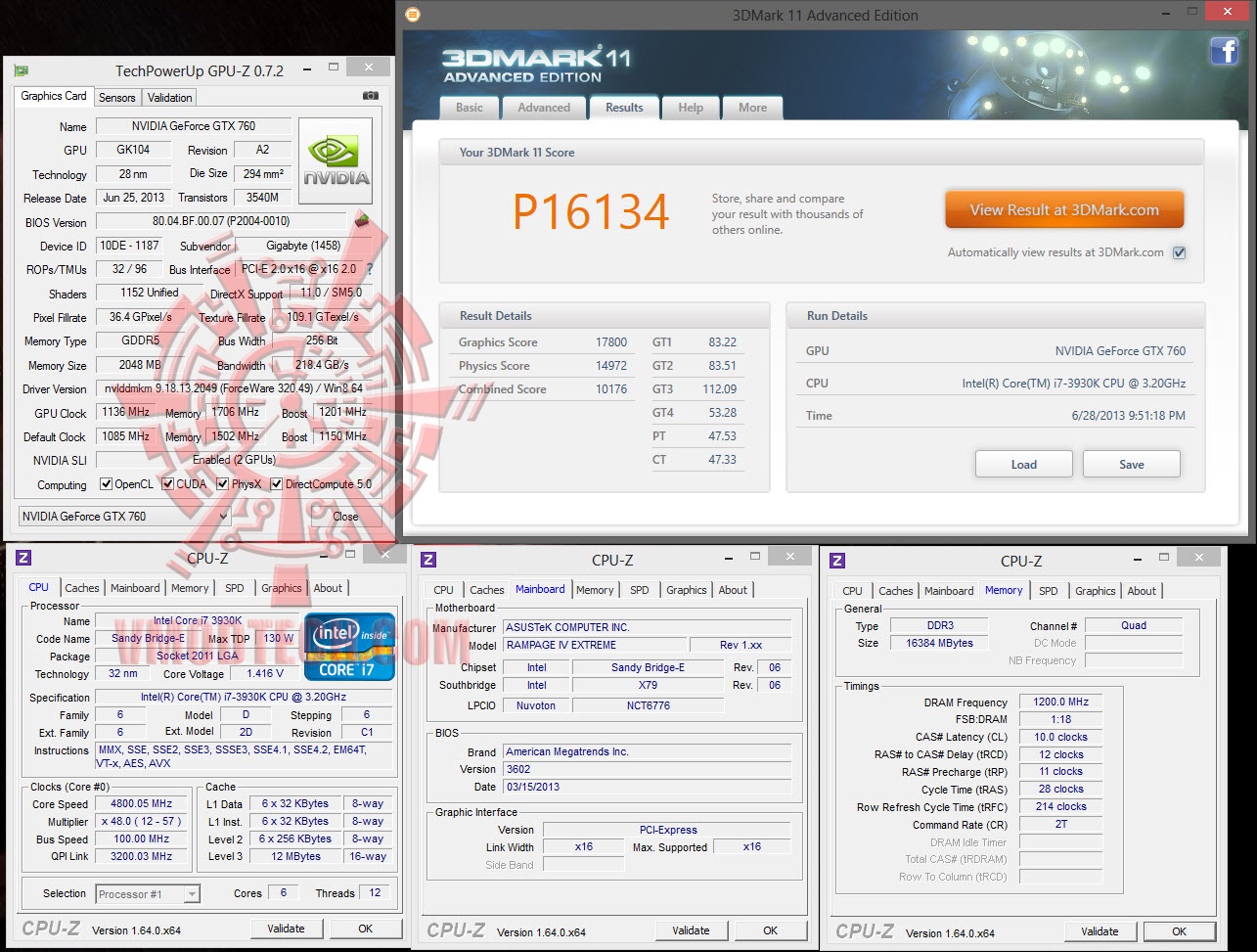
Task: Click the BIOS save chip icon in GPU-Z
Action: [361, 221]
